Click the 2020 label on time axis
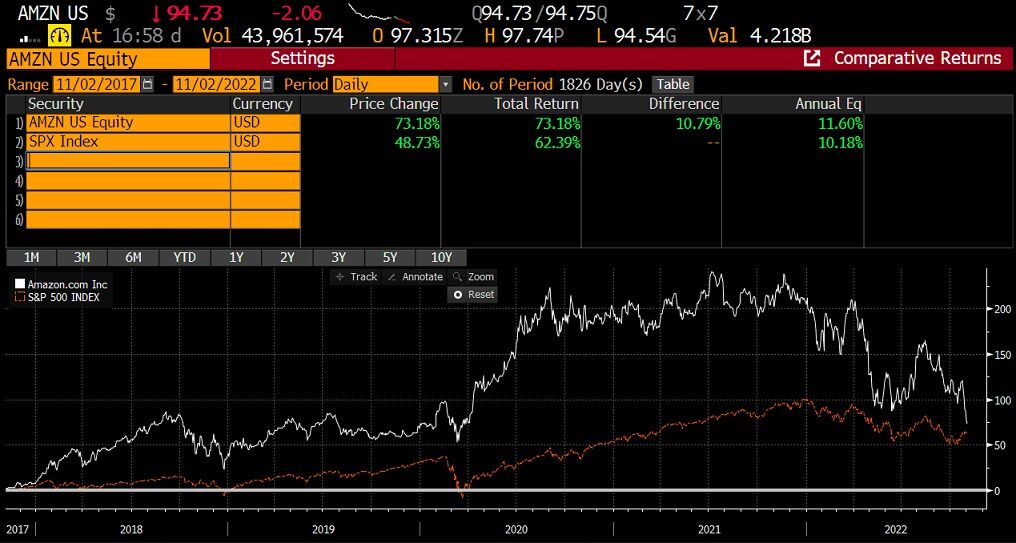 pos(516,529)
